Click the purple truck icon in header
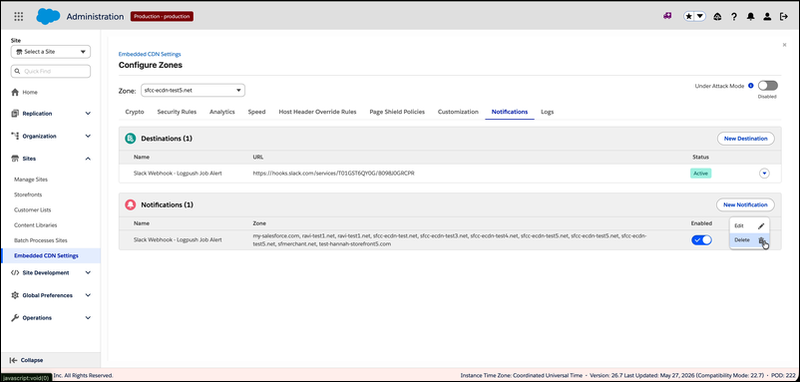Viewport: 800px width, 382px height. [x=667, y=16]
